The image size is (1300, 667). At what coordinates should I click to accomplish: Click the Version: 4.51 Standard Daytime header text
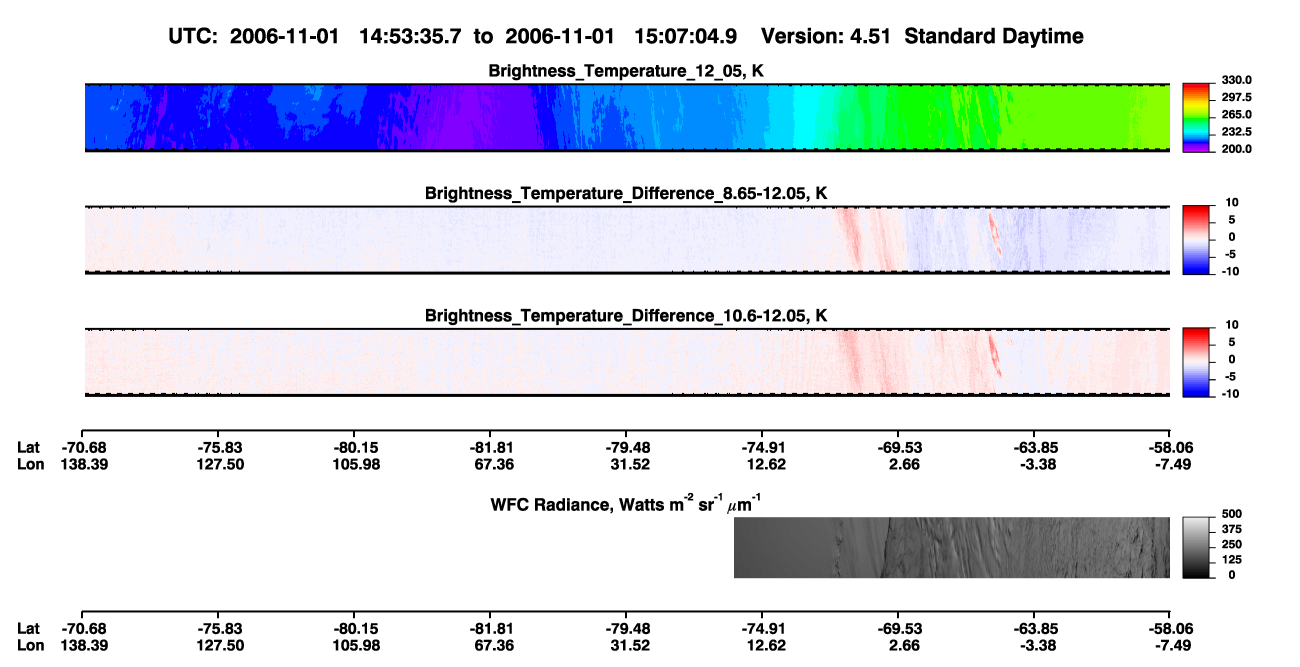[922, 37]
